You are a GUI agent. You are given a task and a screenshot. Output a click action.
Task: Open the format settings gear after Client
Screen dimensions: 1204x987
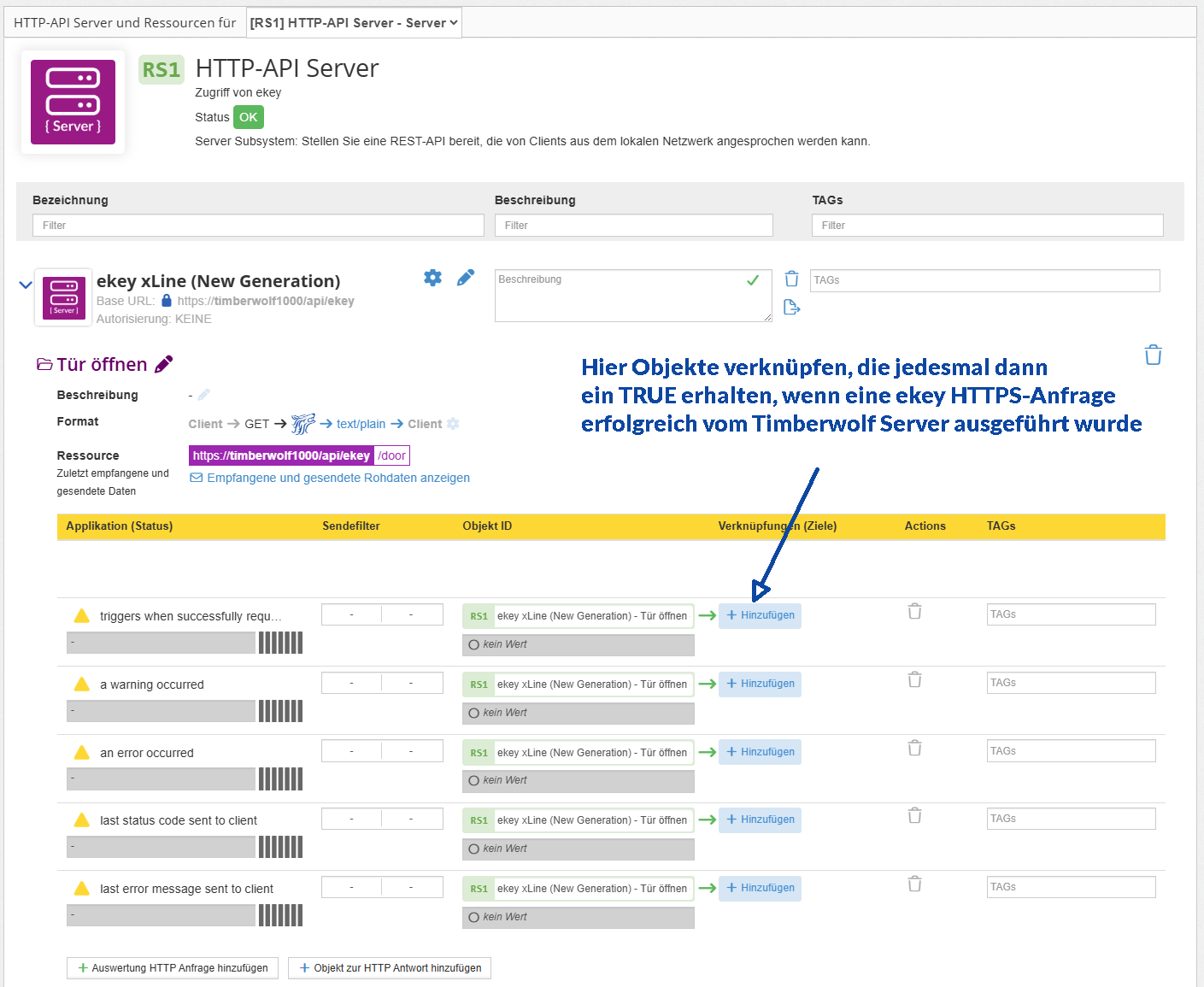[453, 424]
